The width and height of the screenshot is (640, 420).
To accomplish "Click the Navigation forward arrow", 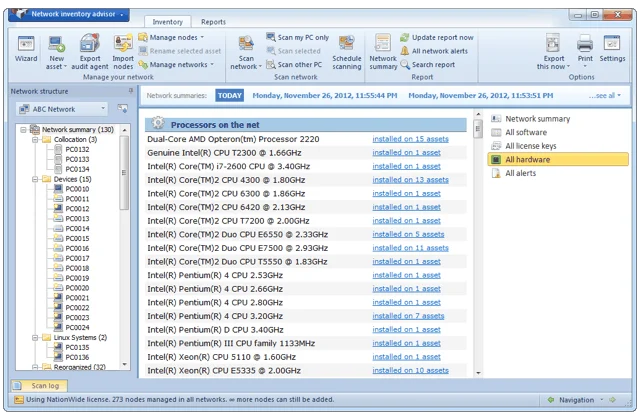I will point(613,400).
